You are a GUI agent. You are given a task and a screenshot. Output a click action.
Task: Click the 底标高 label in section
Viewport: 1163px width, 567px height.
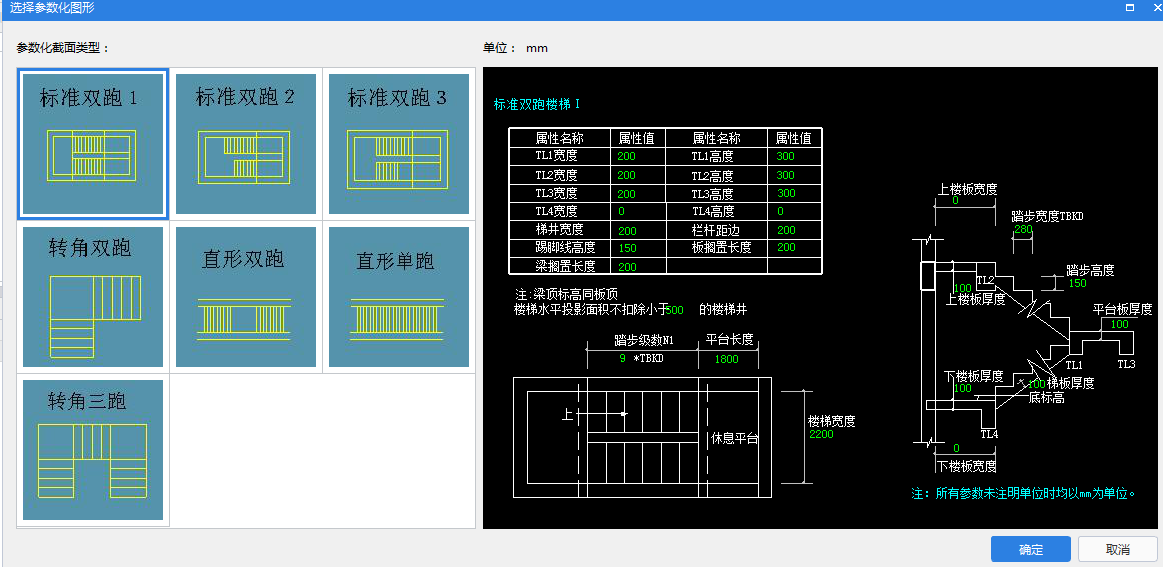(1047, 398)
